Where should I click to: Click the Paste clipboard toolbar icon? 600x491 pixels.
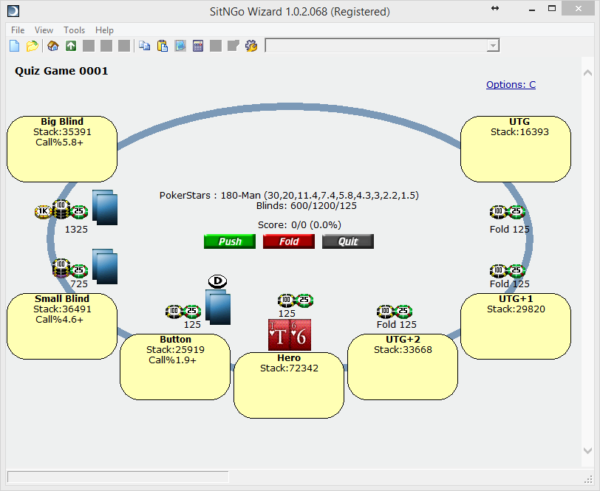(162, 46)
